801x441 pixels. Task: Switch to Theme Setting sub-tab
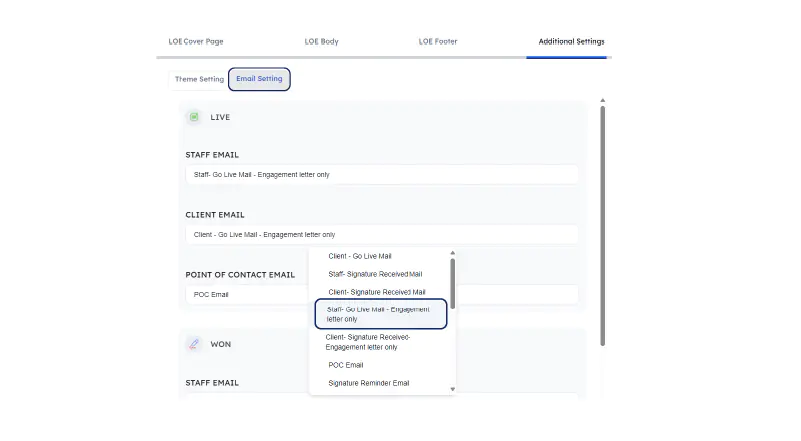point(199,79)
